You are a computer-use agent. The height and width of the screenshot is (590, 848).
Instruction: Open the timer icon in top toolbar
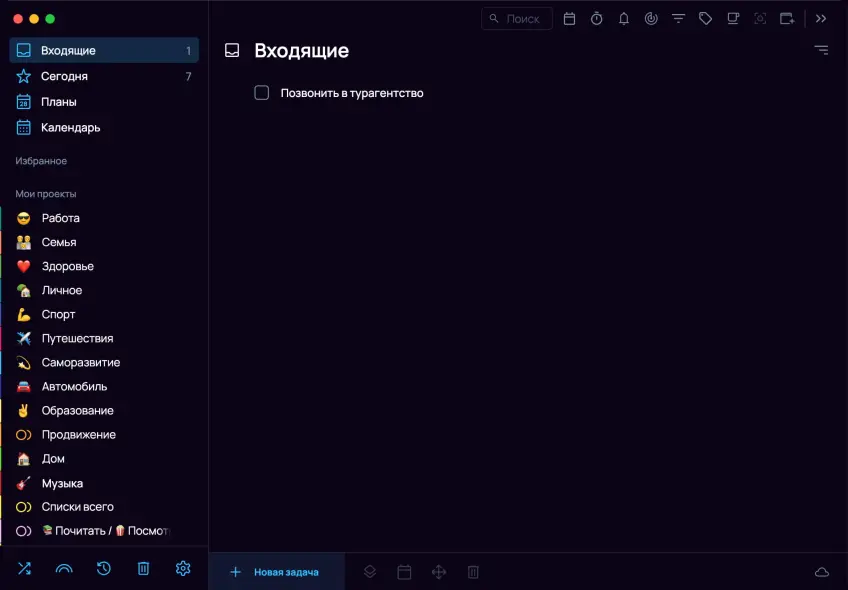597,18
